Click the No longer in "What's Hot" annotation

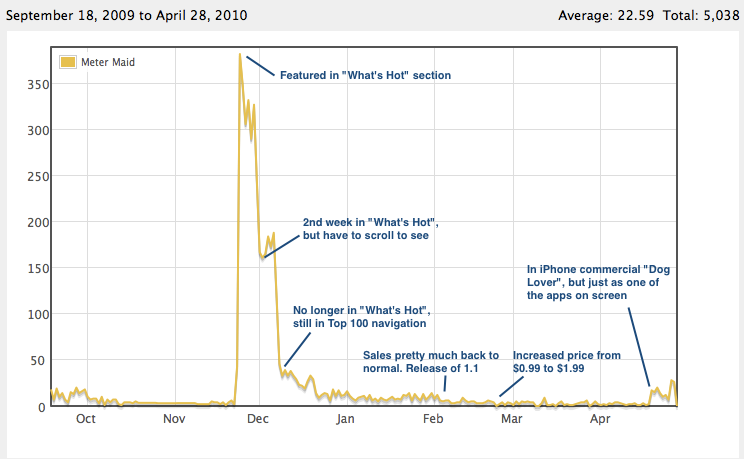(x=360, y=316)
